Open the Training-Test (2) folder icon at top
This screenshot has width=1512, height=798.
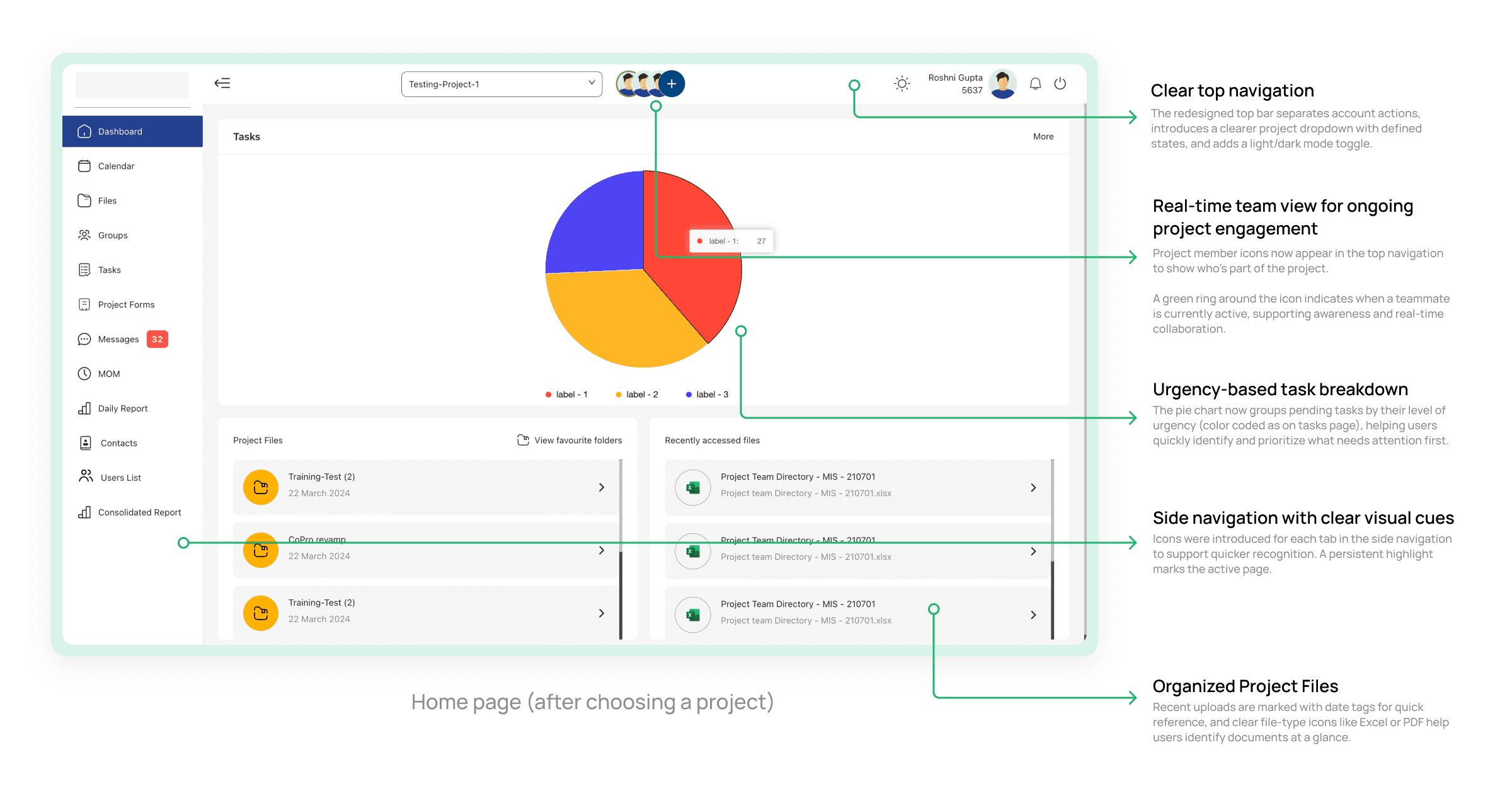pyautogui.click(x=261, y=487)
